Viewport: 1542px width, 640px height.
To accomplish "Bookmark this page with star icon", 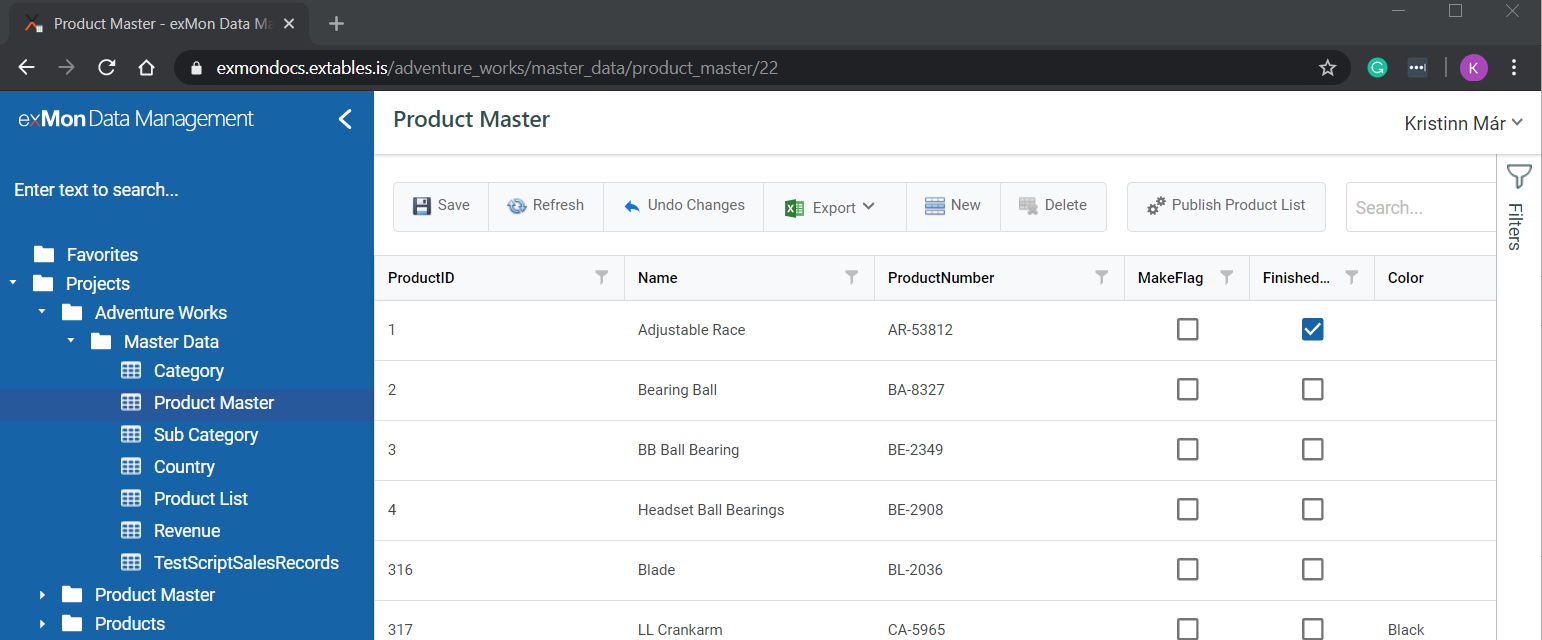I will (x=1327, y=68).
